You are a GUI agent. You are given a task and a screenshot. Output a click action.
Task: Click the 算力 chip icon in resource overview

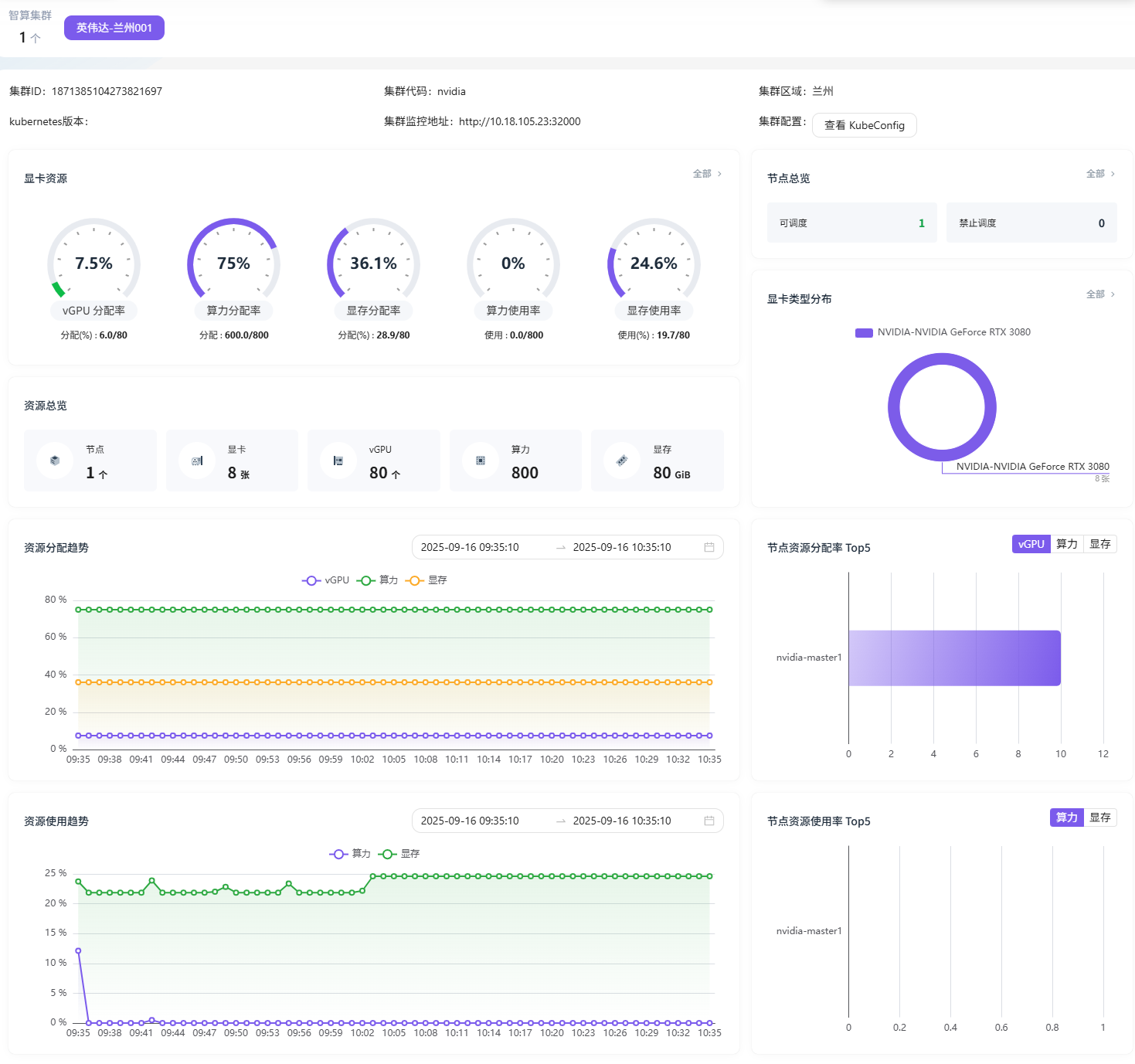481,461
